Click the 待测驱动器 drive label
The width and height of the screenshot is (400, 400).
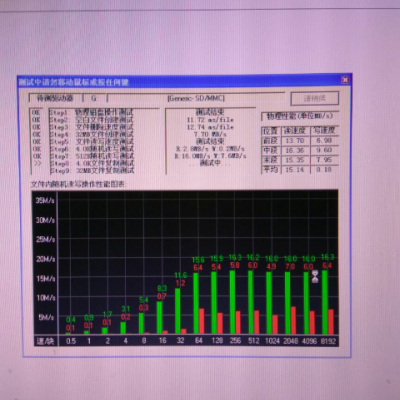click(x=55, y=98)
